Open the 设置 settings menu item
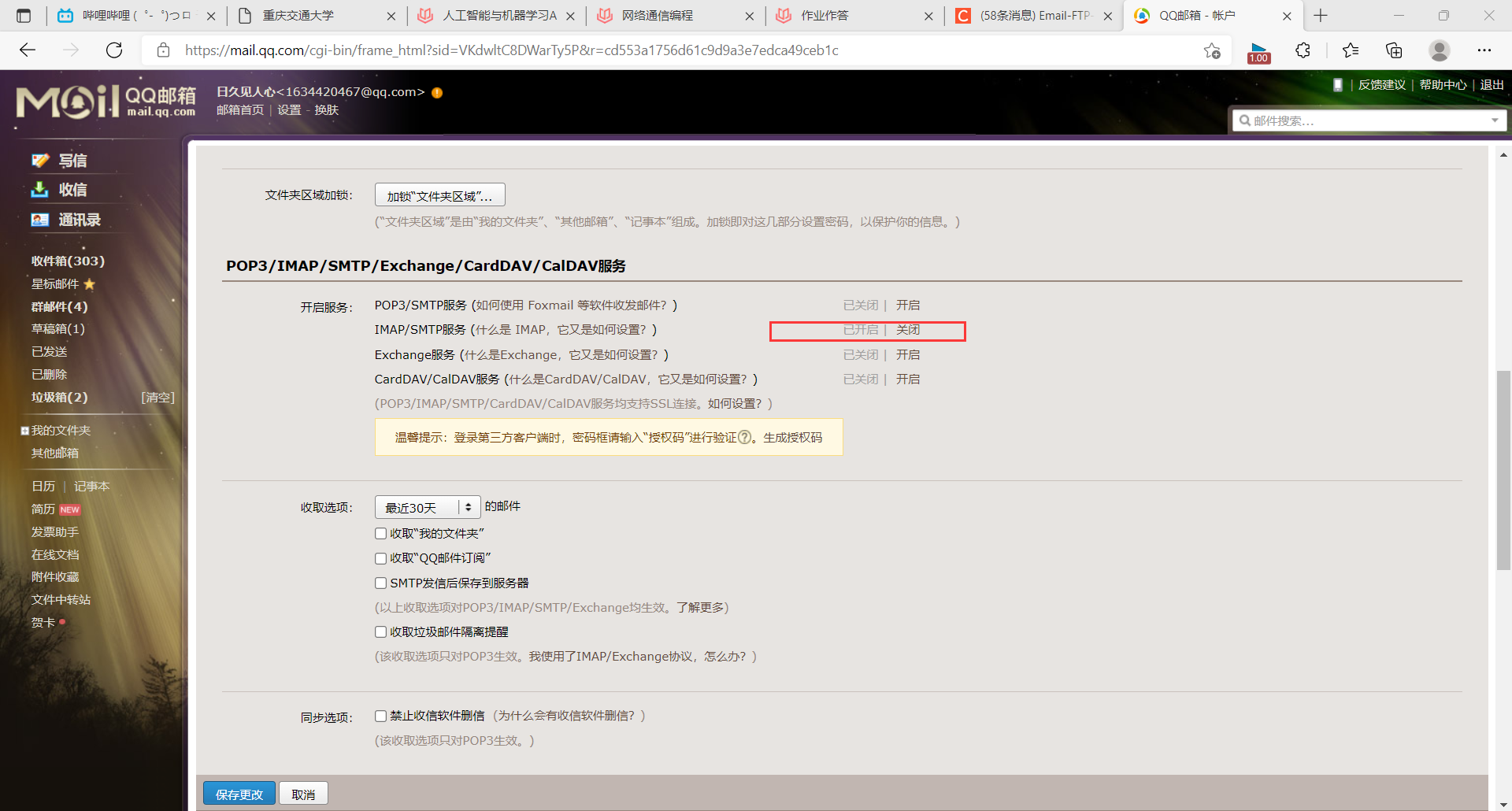The width and height of the screenshot is (1512, 811). 289,109
